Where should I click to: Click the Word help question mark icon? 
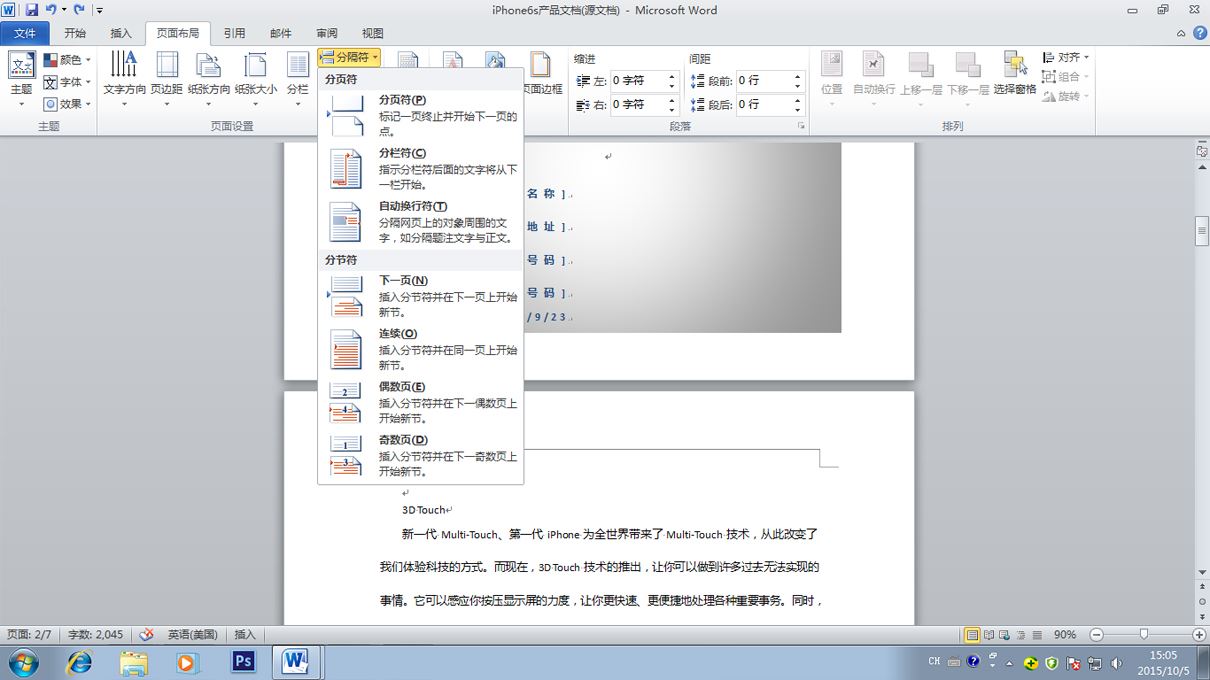tap(1199, 33)
